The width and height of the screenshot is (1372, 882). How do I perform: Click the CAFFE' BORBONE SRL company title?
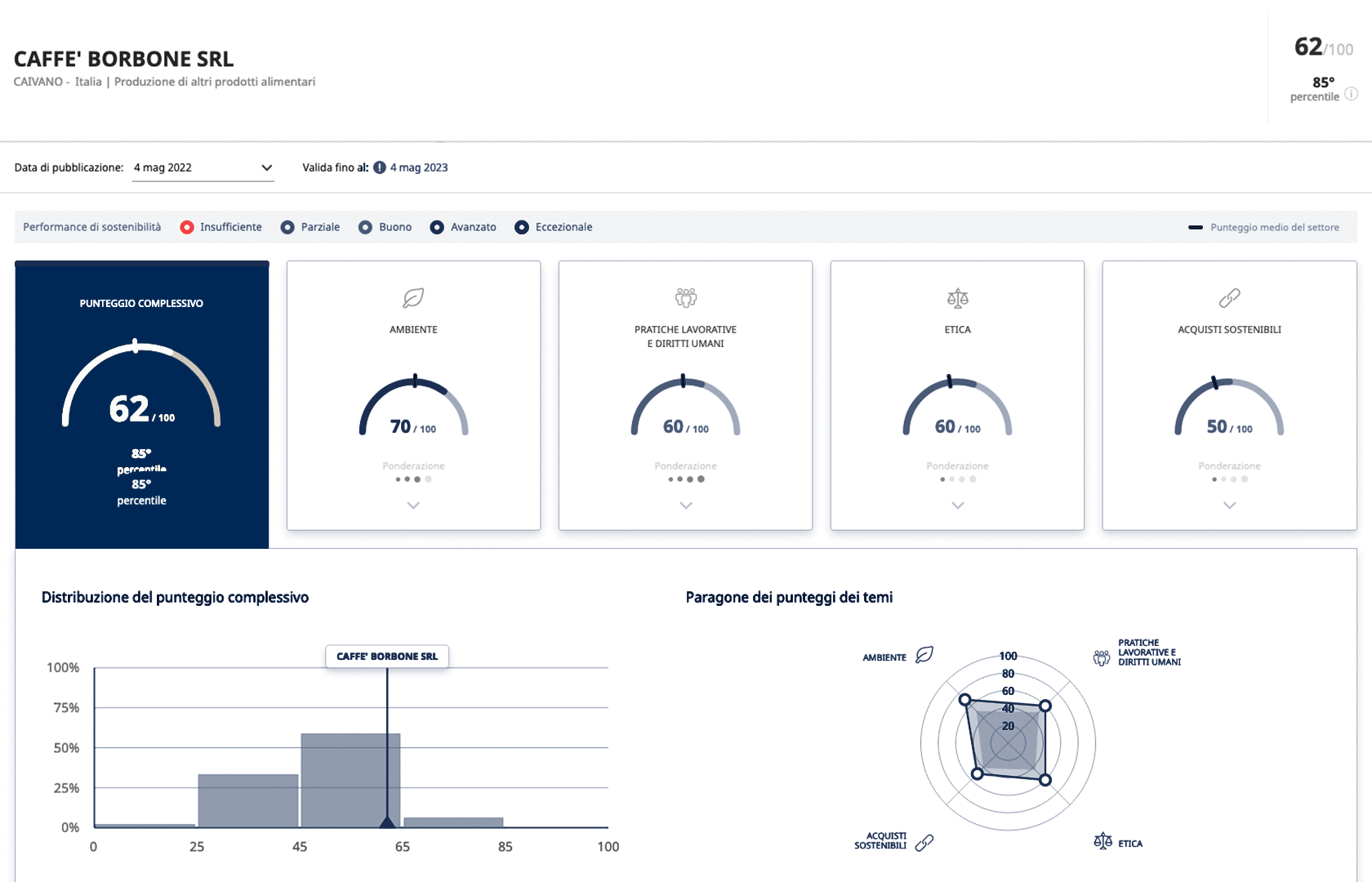[124, 59]
